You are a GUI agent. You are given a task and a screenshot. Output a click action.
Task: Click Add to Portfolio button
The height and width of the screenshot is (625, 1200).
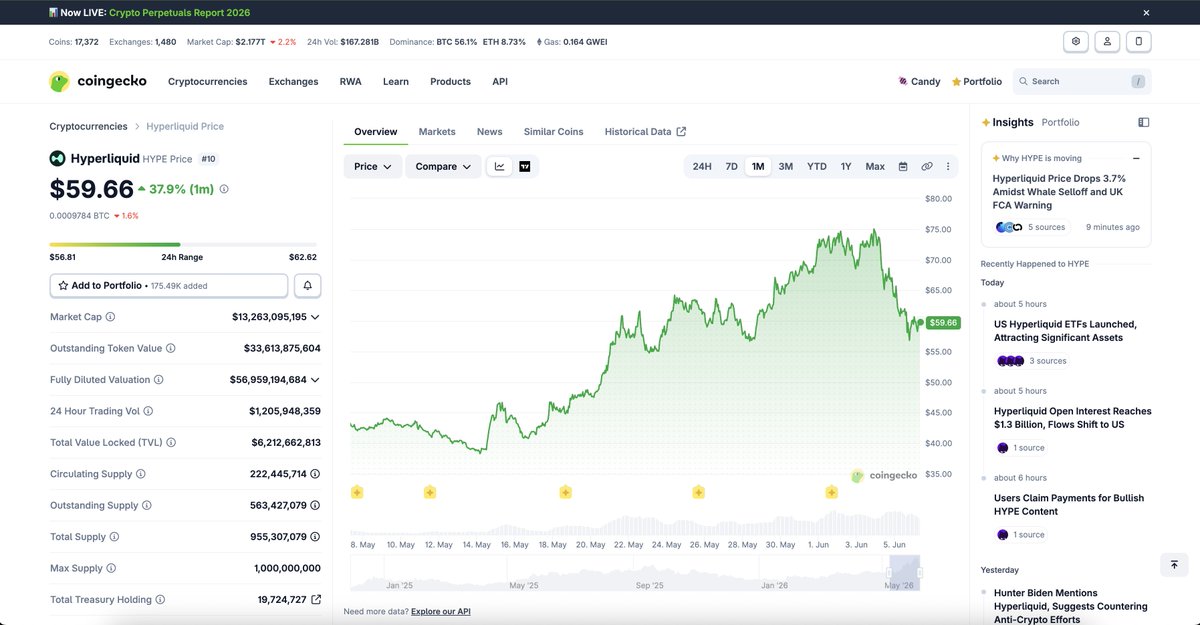(x=169, y=286)
